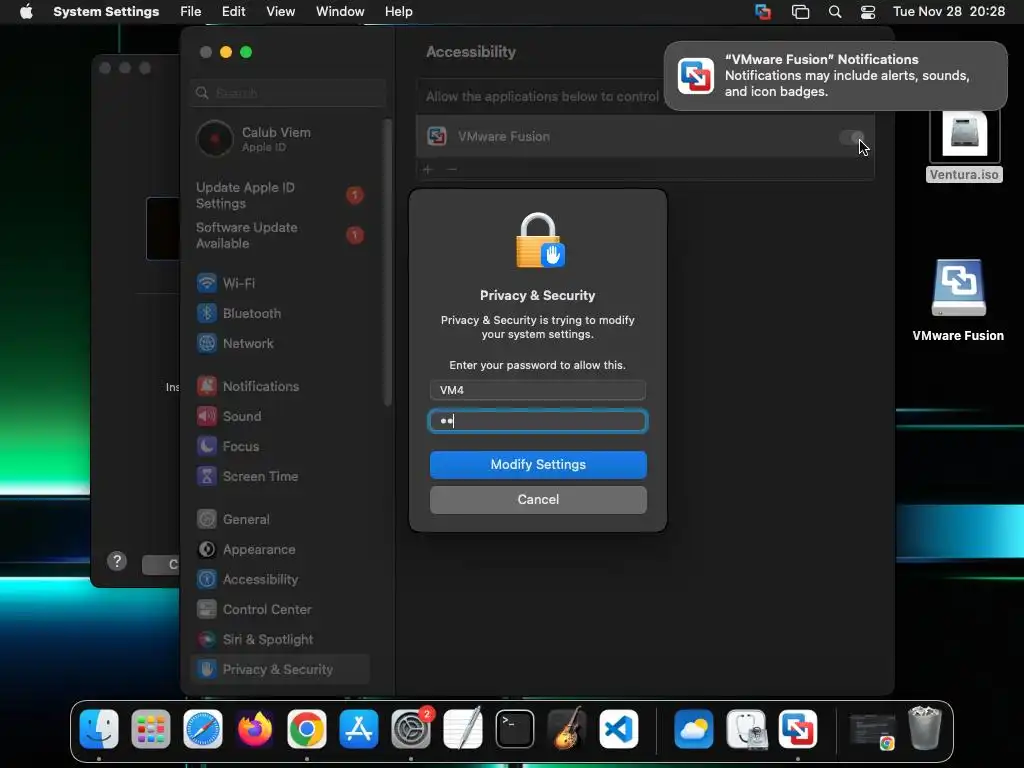
Task: Open Control Center settings in sidebar
Action: (x=281, y=610)
